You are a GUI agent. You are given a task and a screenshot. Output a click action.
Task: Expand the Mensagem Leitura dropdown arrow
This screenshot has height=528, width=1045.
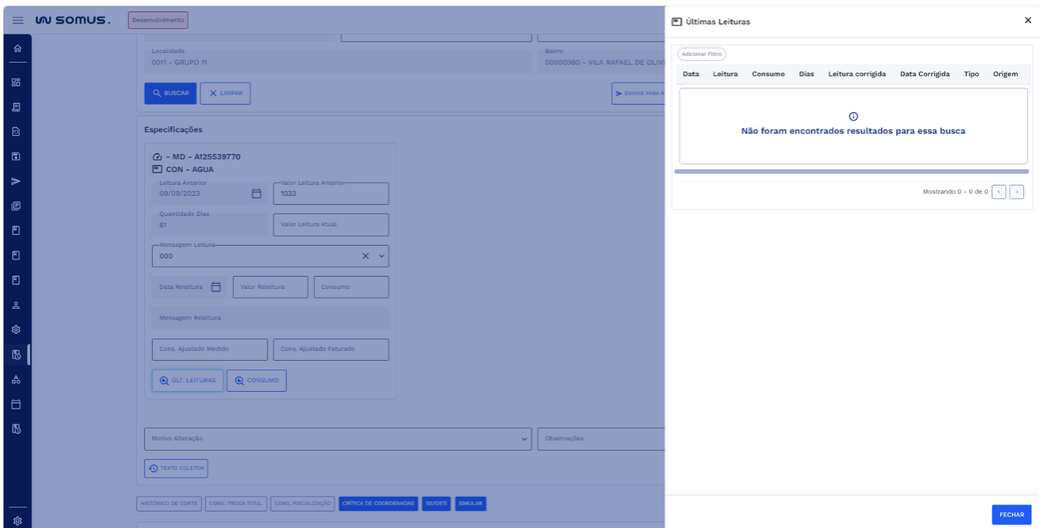pos(381,256)
